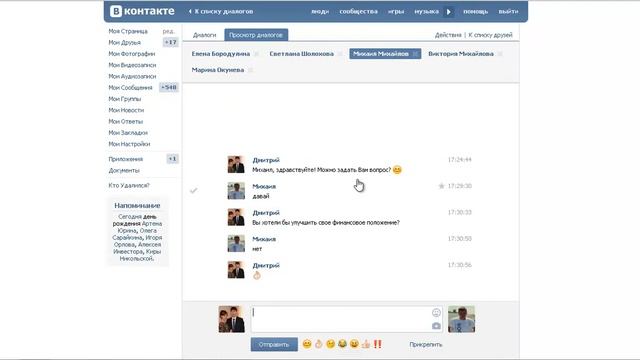640x360 pixels.
Task: Click 'ред.' next to Моя Страница
Action: pos(168,31)
